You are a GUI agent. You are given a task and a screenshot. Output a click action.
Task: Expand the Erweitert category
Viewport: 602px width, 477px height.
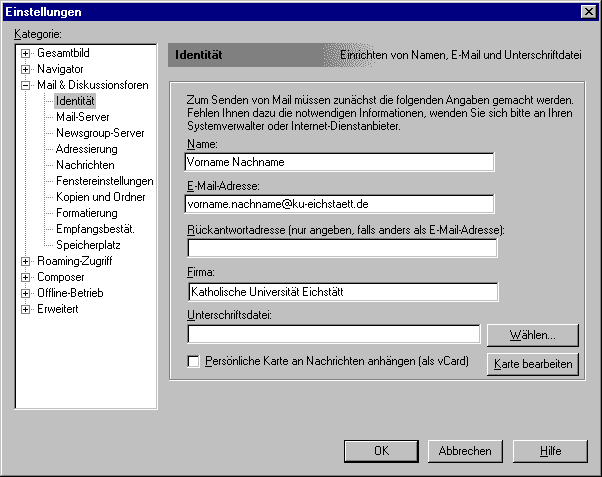[x=26, y=309]
